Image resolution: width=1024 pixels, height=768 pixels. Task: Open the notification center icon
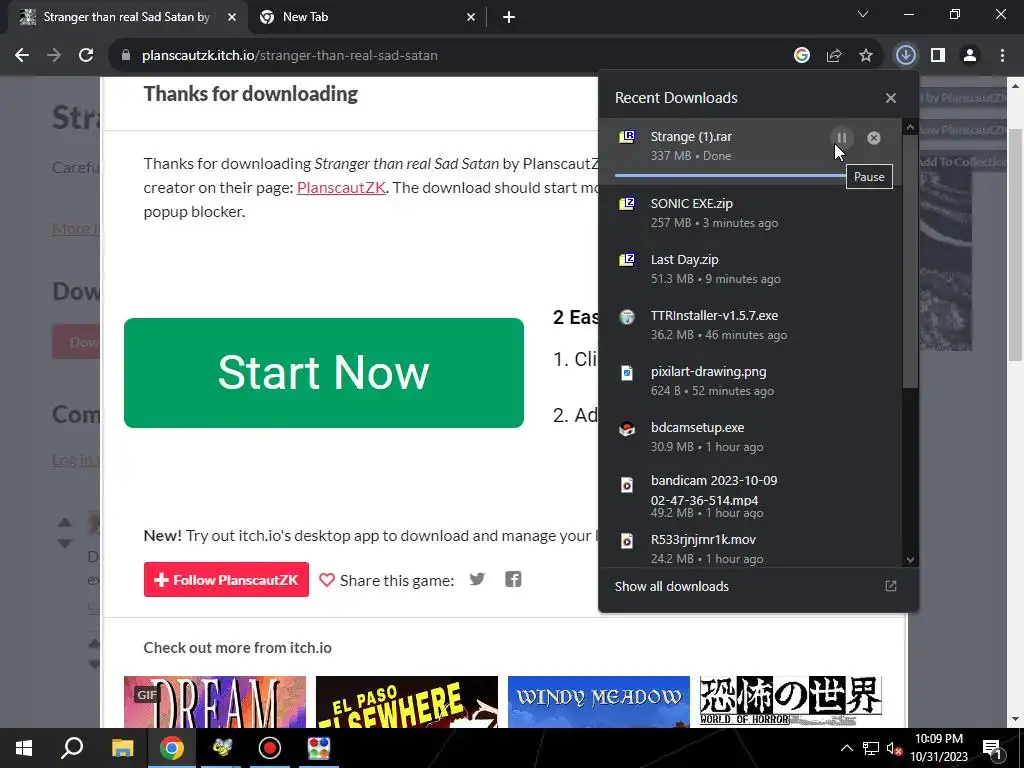click(x=992, y=749)
